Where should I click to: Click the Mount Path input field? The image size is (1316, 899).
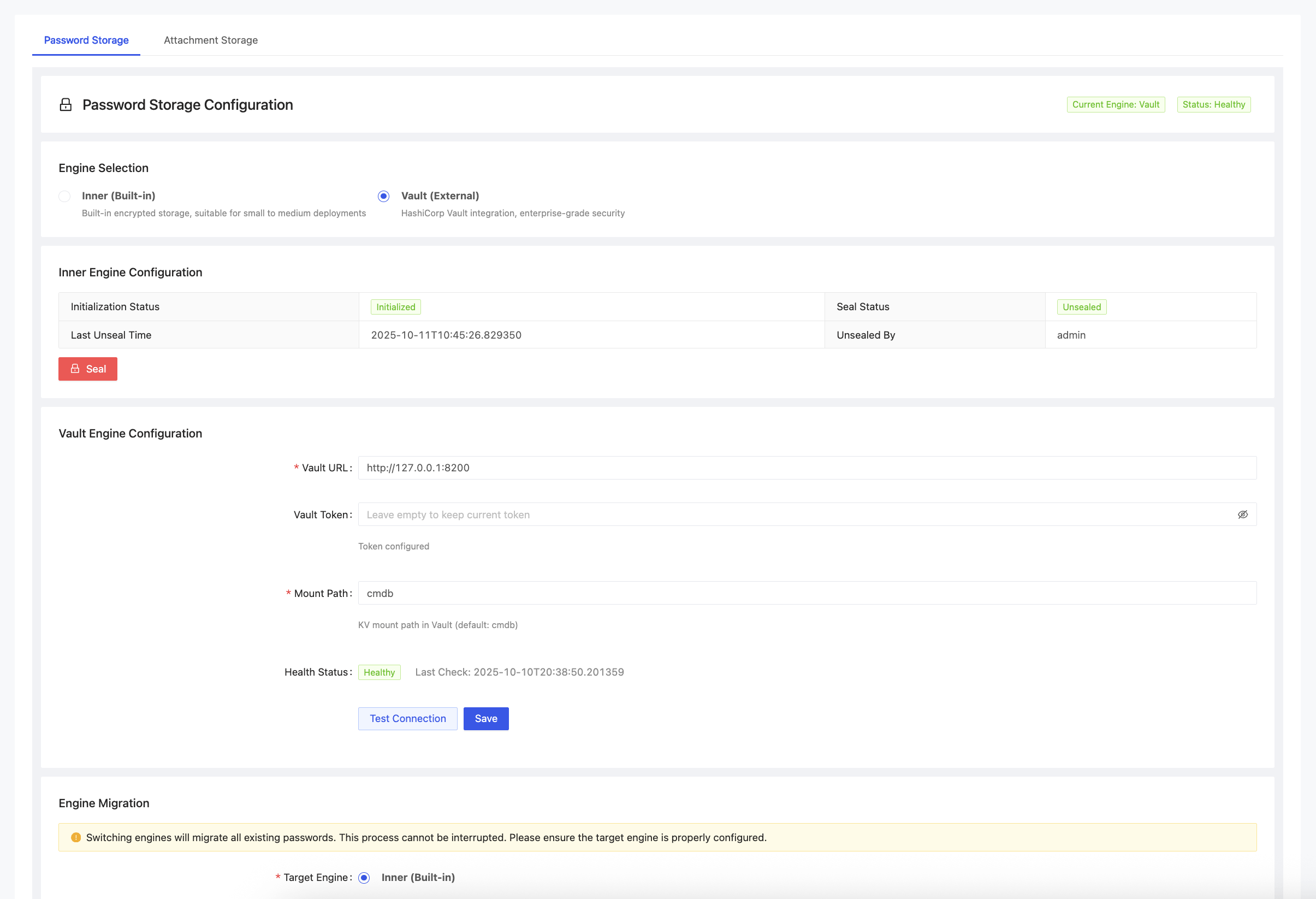tap(807, 593)
